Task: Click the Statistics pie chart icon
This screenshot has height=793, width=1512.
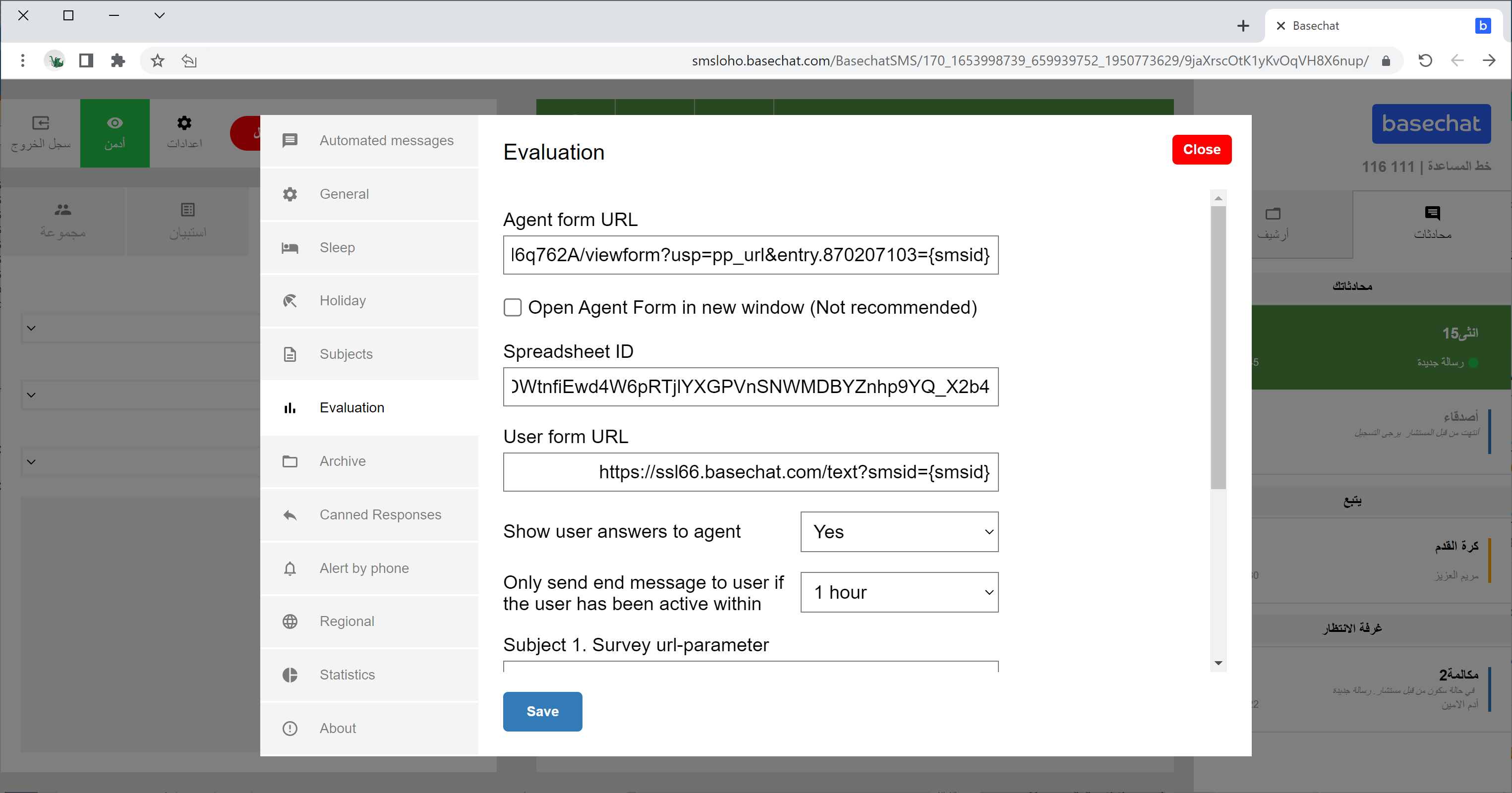Action: [290, 675]
